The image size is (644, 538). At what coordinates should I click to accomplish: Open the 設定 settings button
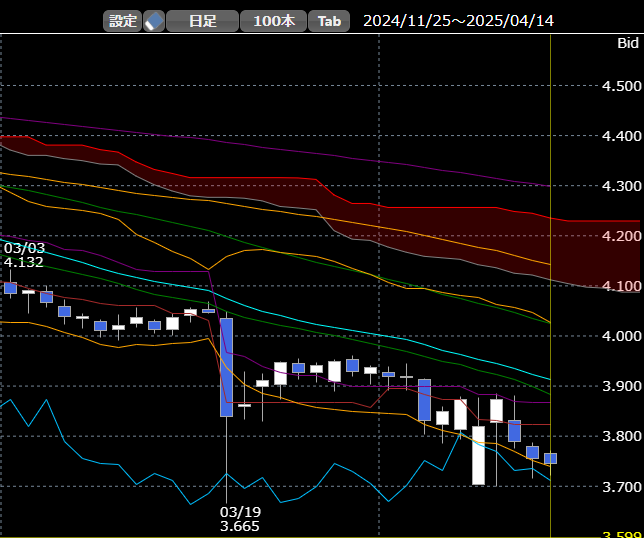pyautogui.click(x=122, y=21)
